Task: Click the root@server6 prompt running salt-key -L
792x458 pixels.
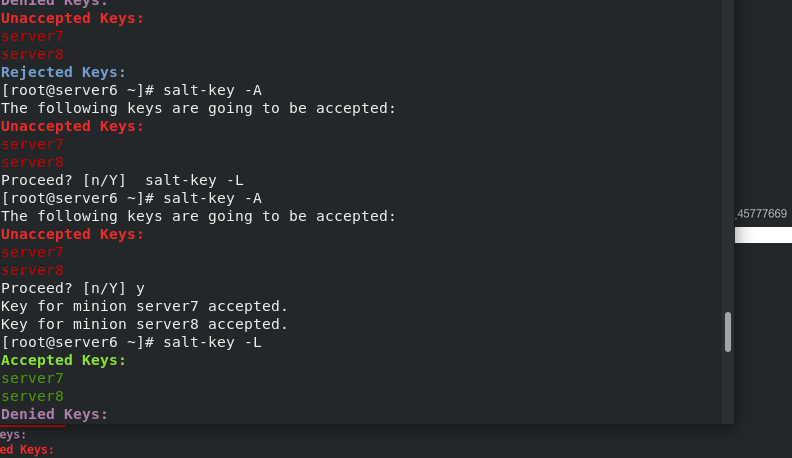Action: coord(131,342)
